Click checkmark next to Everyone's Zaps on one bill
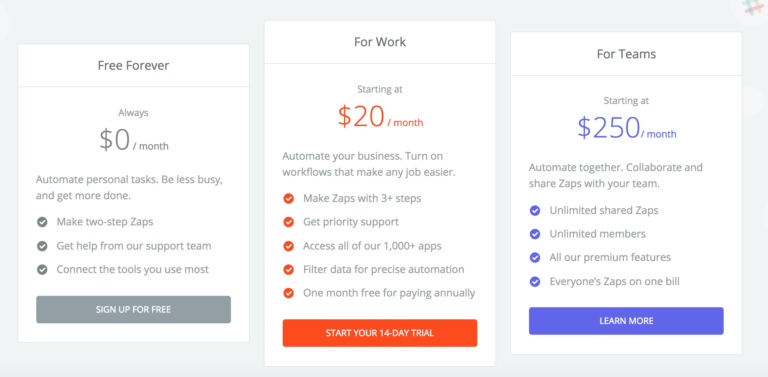The height and width of the screenshot is (377, 768). (x=535, y=282)
